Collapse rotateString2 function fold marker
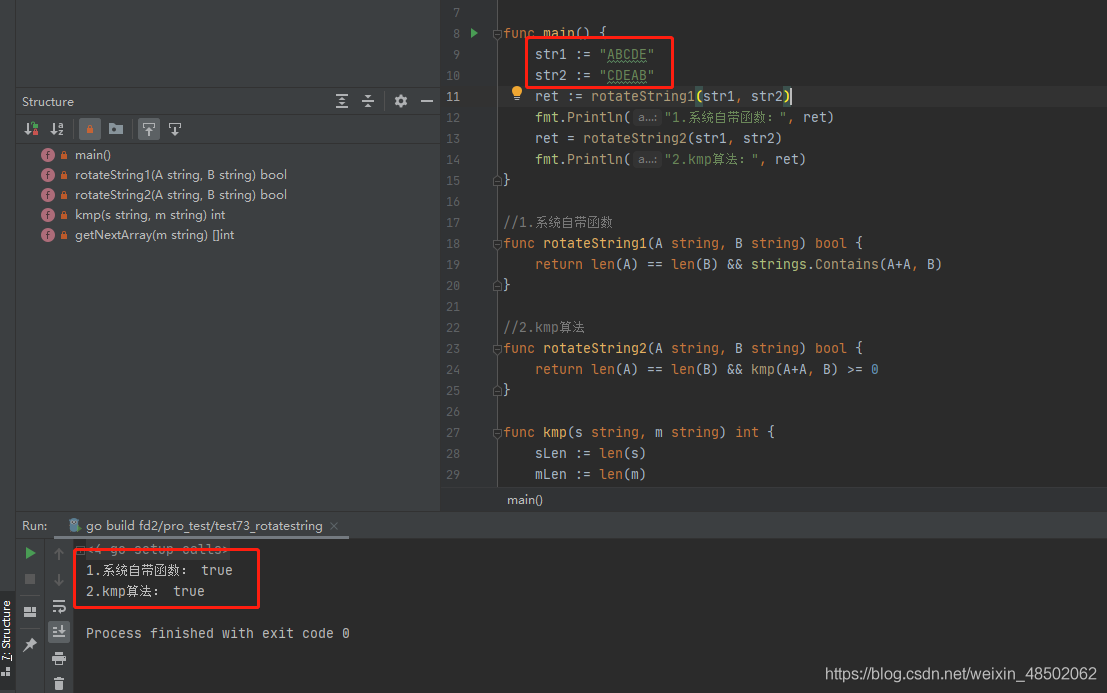The height and width of the screenshot is (693, 1107). coord(497,349)
